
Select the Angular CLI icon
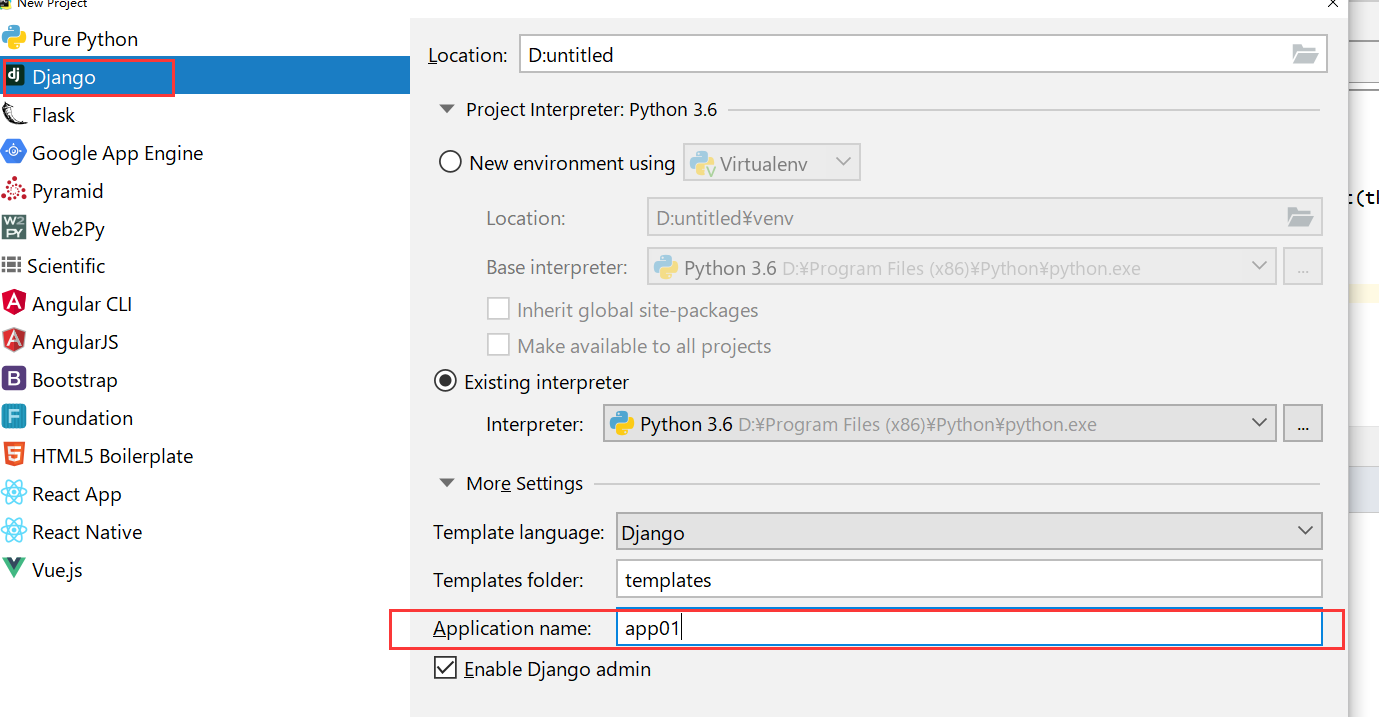(x=14, y=303)
